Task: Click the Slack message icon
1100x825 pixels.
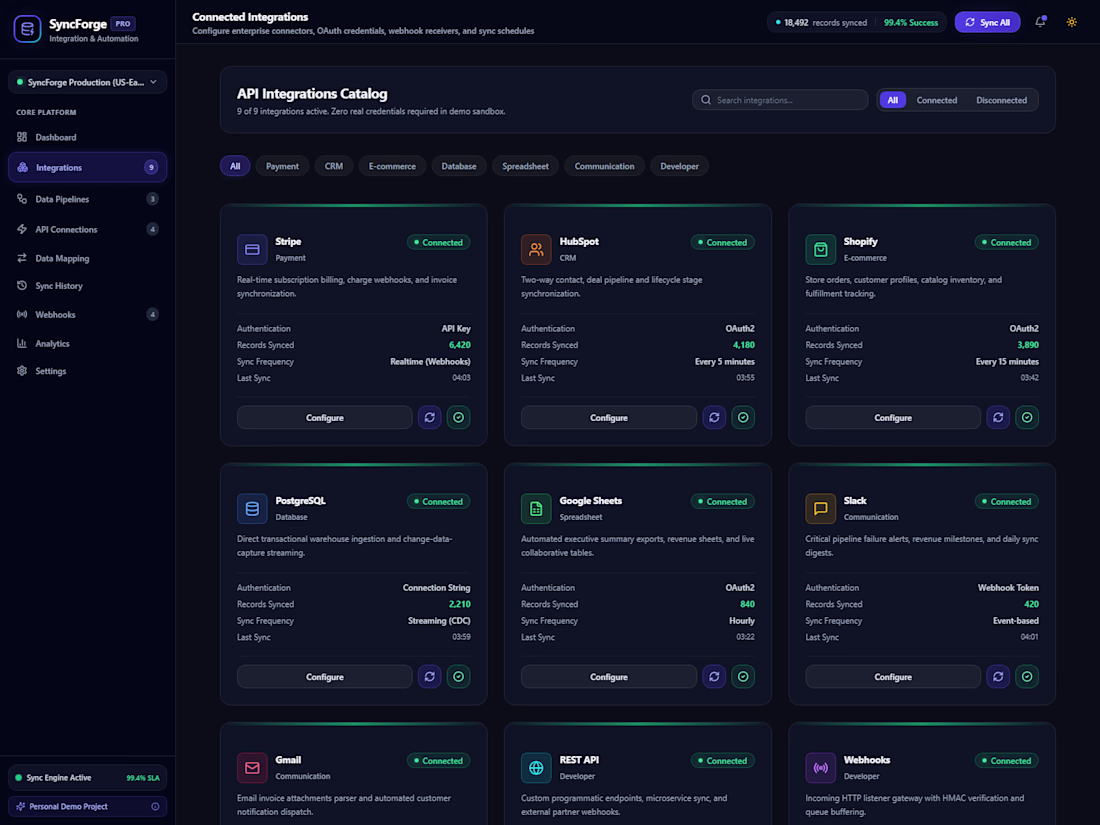Action: 820,509
